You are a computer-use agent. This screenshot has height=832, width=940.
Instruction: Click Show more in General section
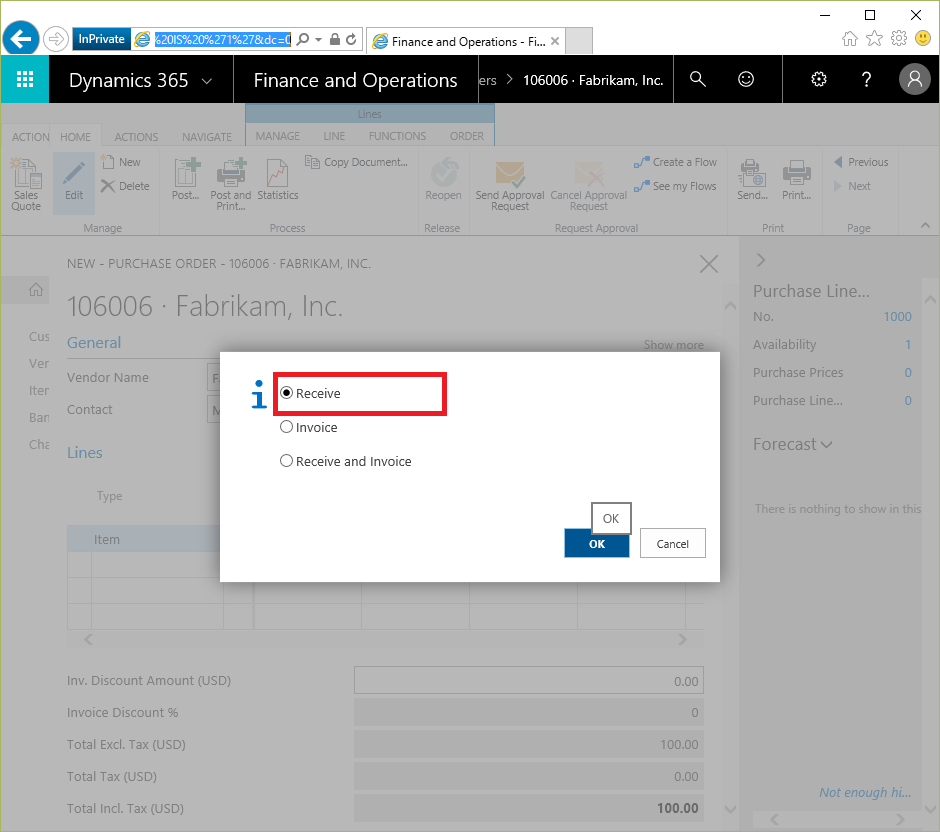click(673, 345)
